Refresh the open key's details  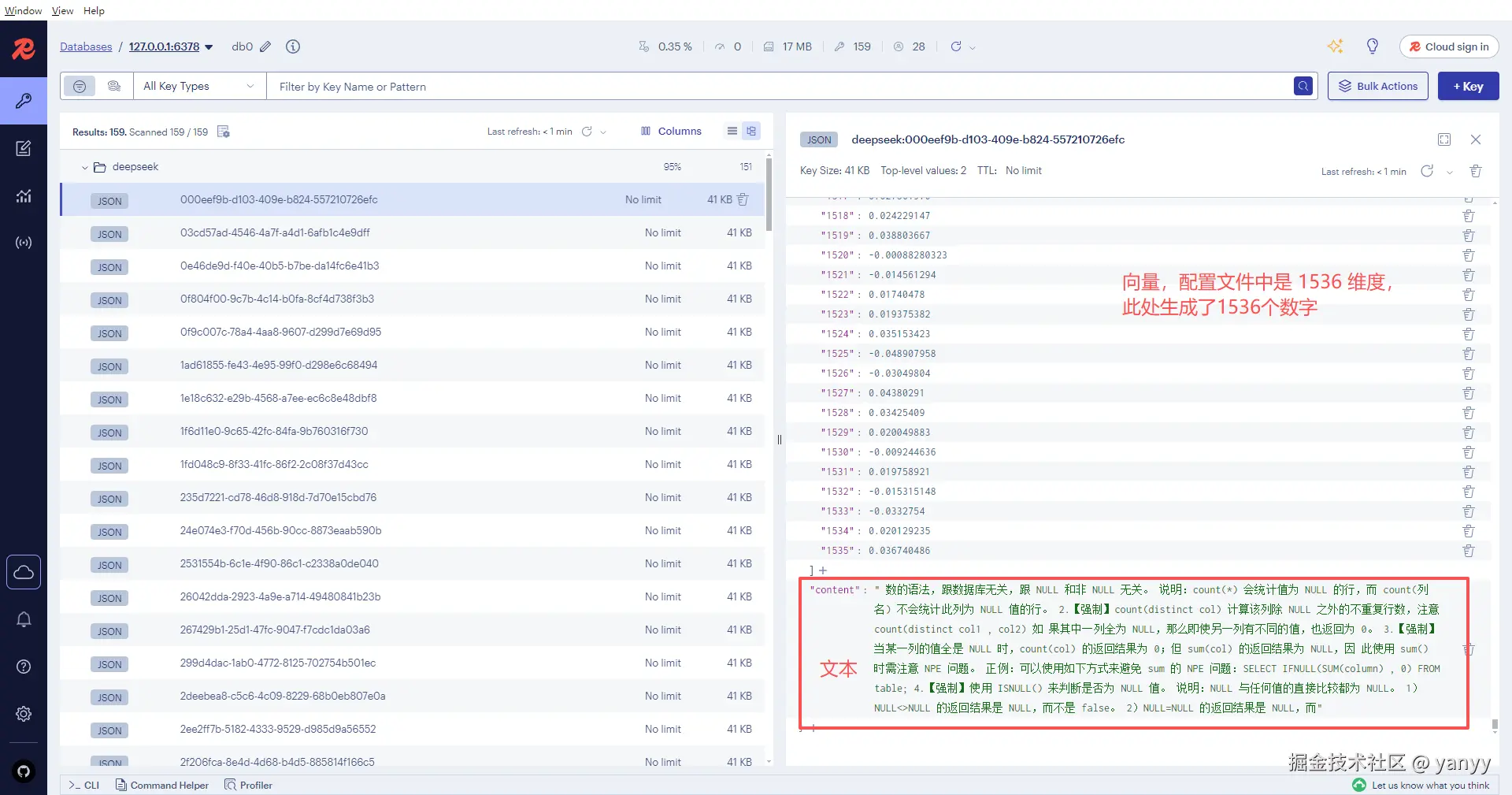[x=1427, y=171]
